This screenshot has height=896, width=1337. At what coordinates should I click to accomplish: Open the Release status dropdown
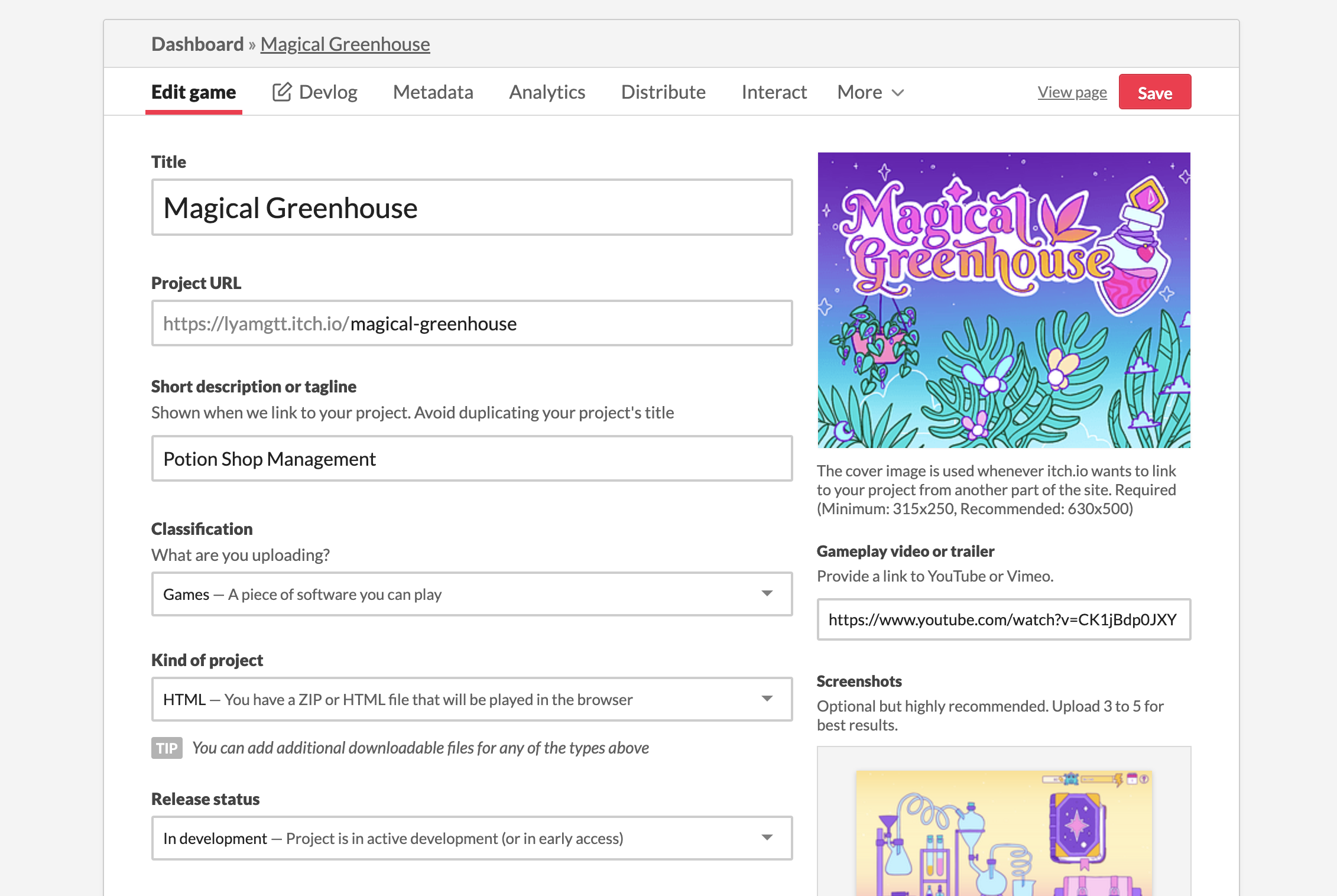tap(472, 838)
